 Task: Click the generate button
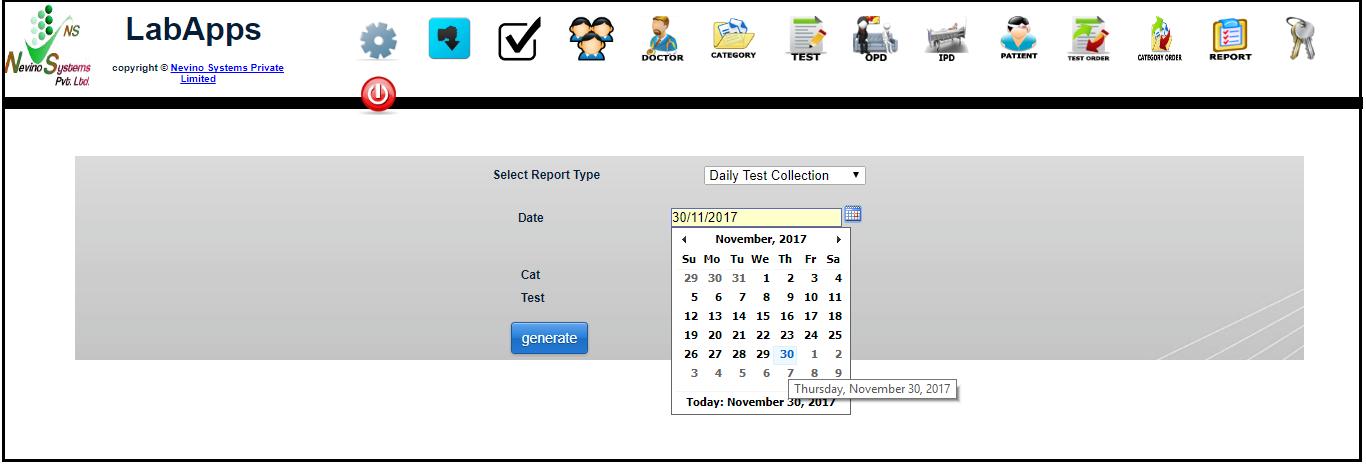[x=549, y=338]
